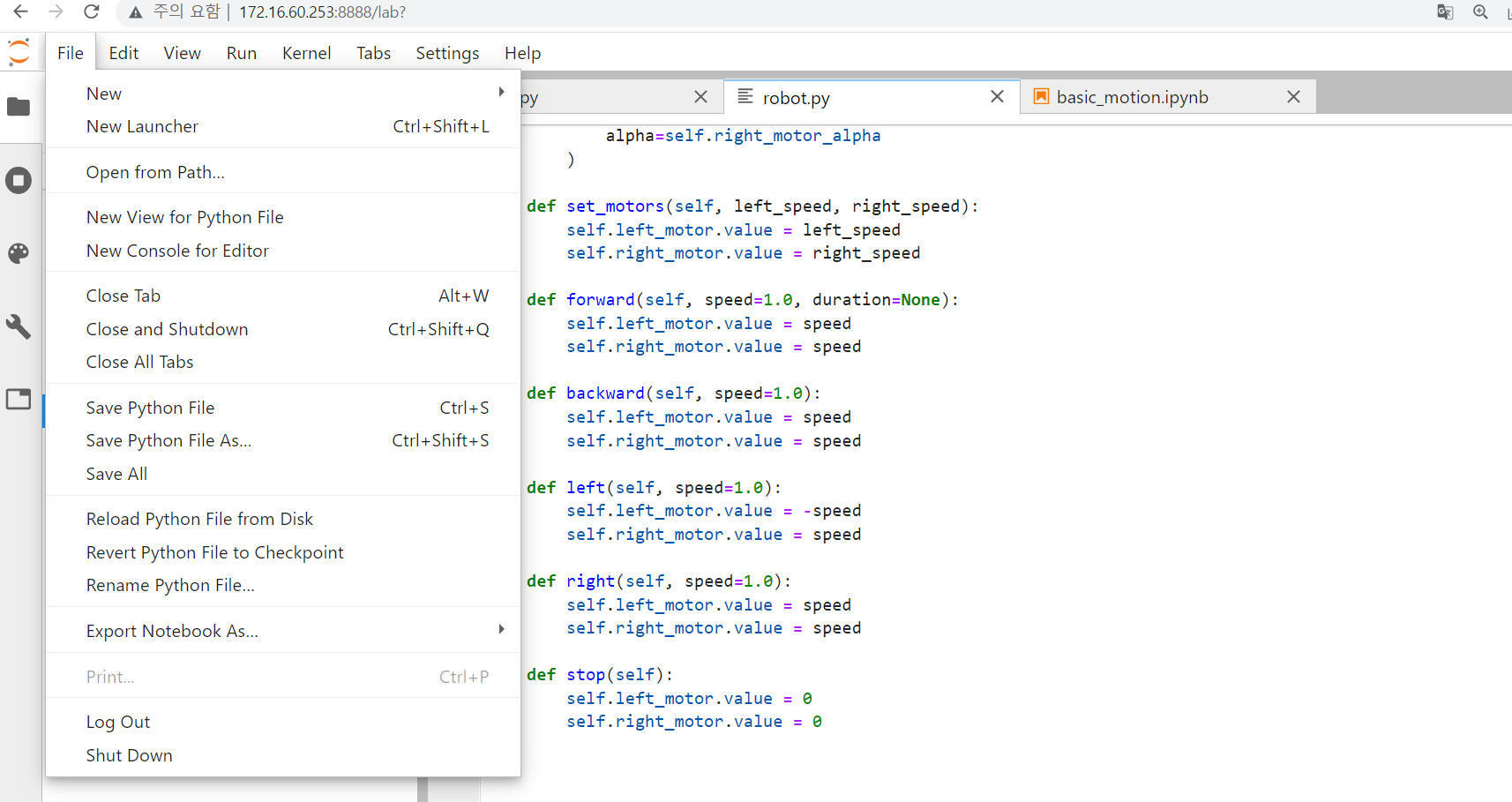Open the open tabs list sidebar icon

pyautogui.click(x=19, y=399)
